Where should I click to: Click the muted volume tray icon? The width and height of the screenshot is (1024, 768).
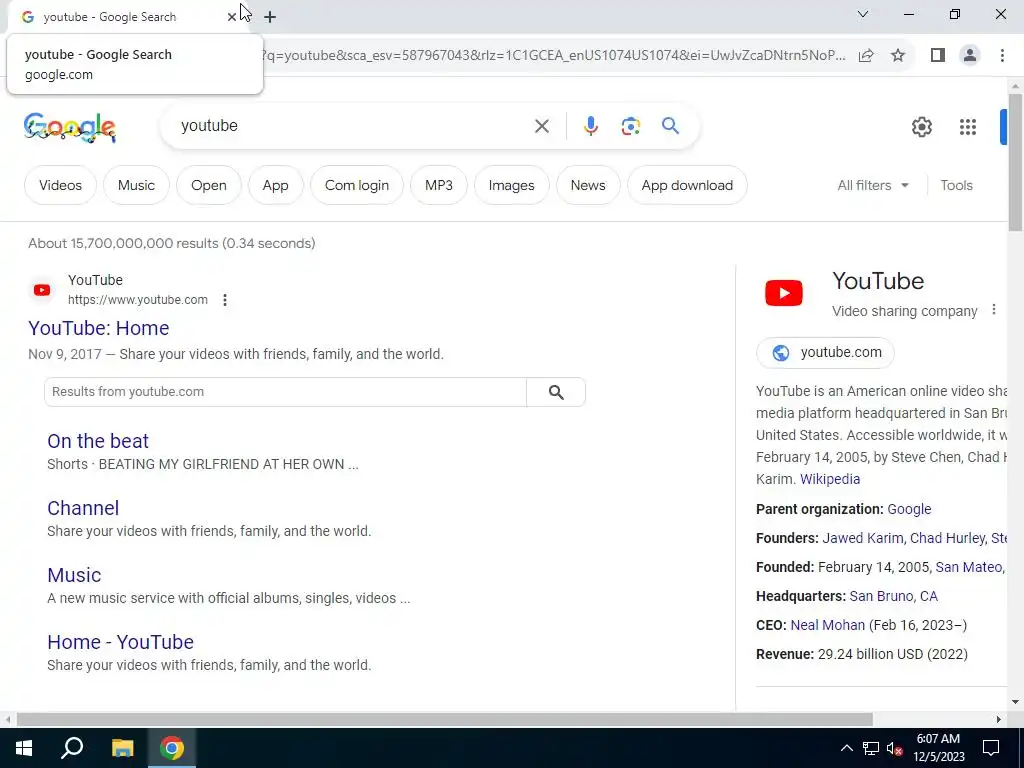click(x=895, y=748)
